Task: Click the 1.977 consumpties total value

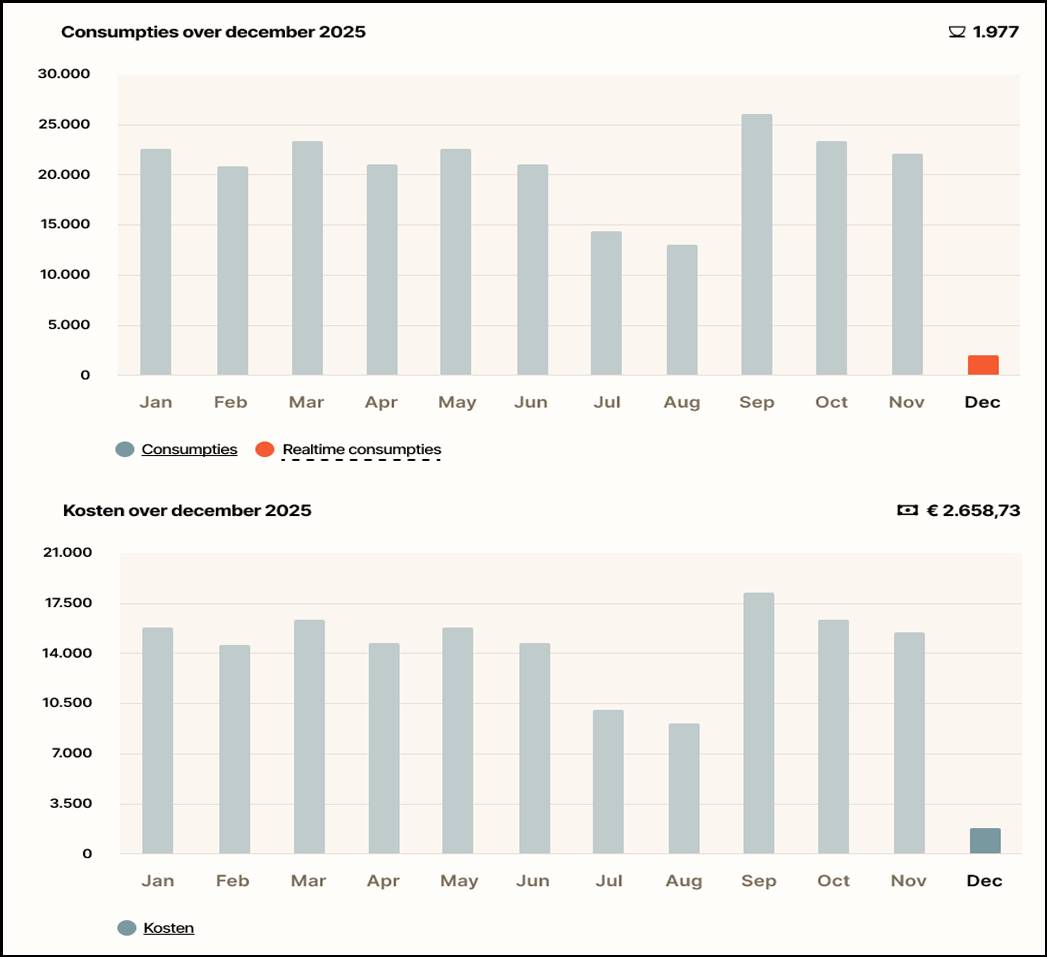Action: pos(996,32)
